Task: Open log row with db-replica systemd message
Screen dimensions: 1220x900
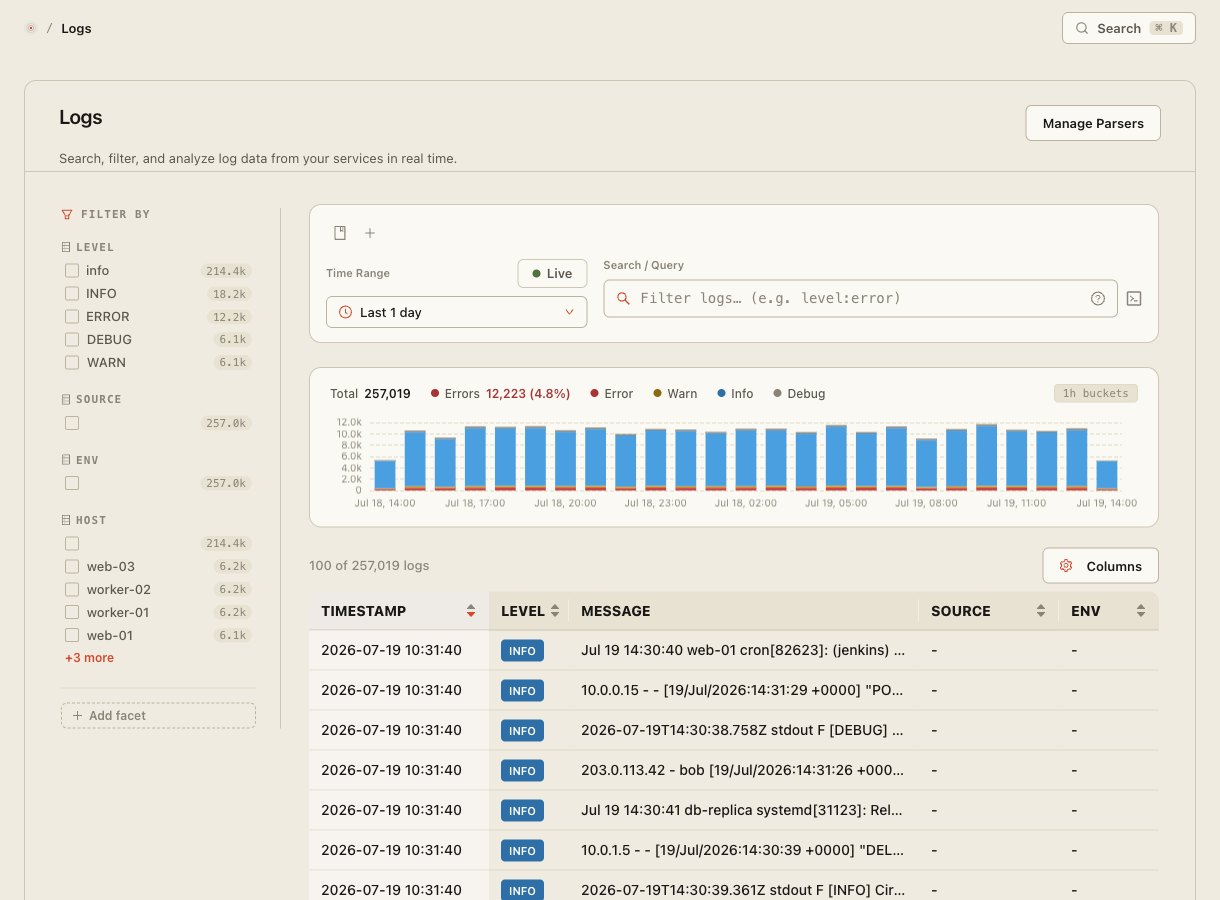Action: click(733, 810)
